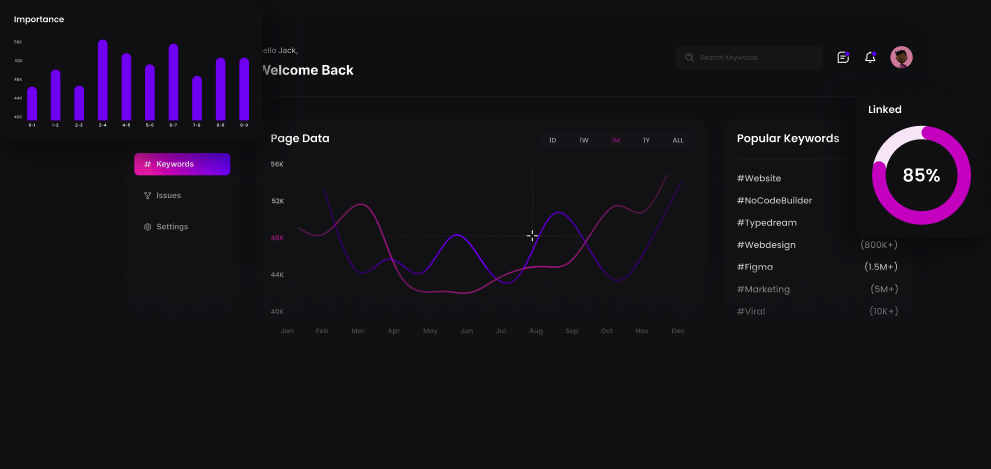Click the Linked card title
The height and width of the screenshot is (469, 991).
click(x=885, y=109)
